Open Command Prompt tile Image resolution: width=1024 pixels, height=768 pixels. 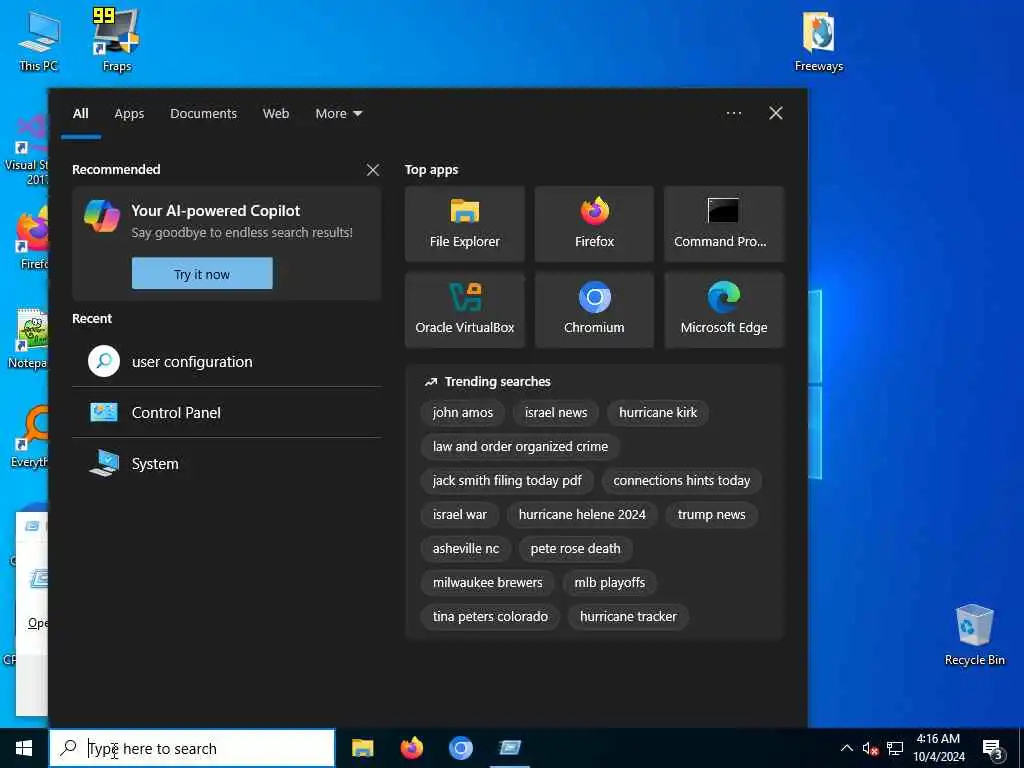pyautogui.click(x=723, y=224)
